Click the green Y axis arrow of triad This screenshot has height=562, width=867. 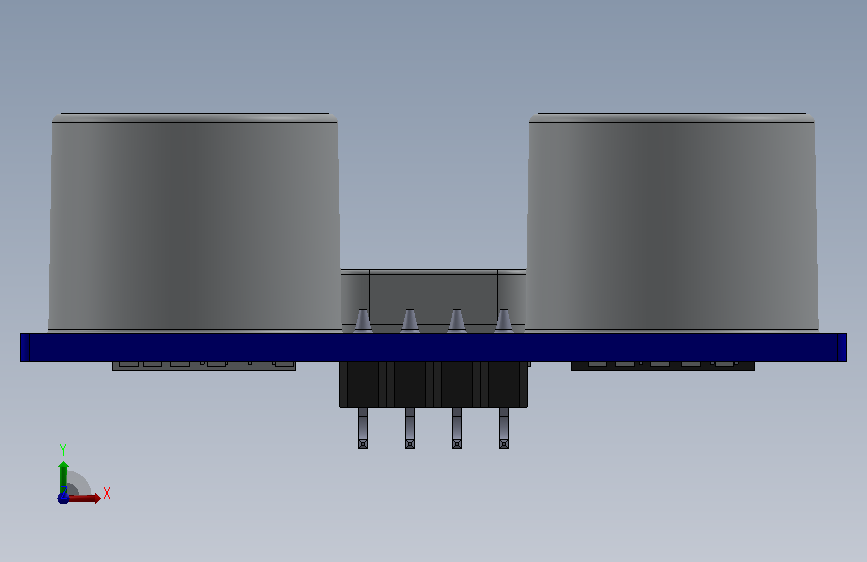(x=64, y=477)
